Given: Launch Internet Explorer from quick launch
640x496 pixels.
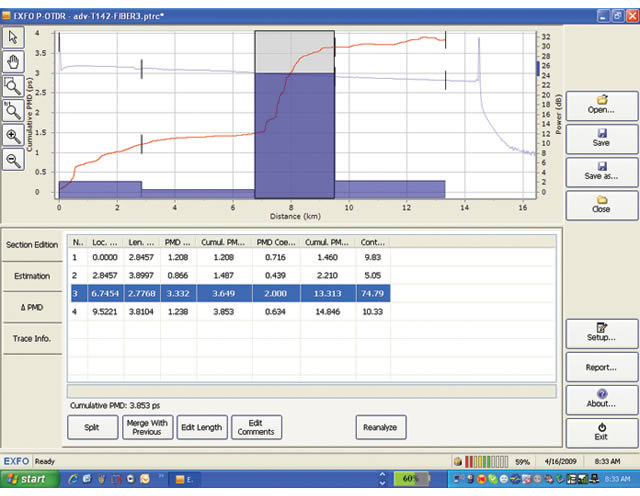Looking at the screenshot, I should [x=73, y=479].
